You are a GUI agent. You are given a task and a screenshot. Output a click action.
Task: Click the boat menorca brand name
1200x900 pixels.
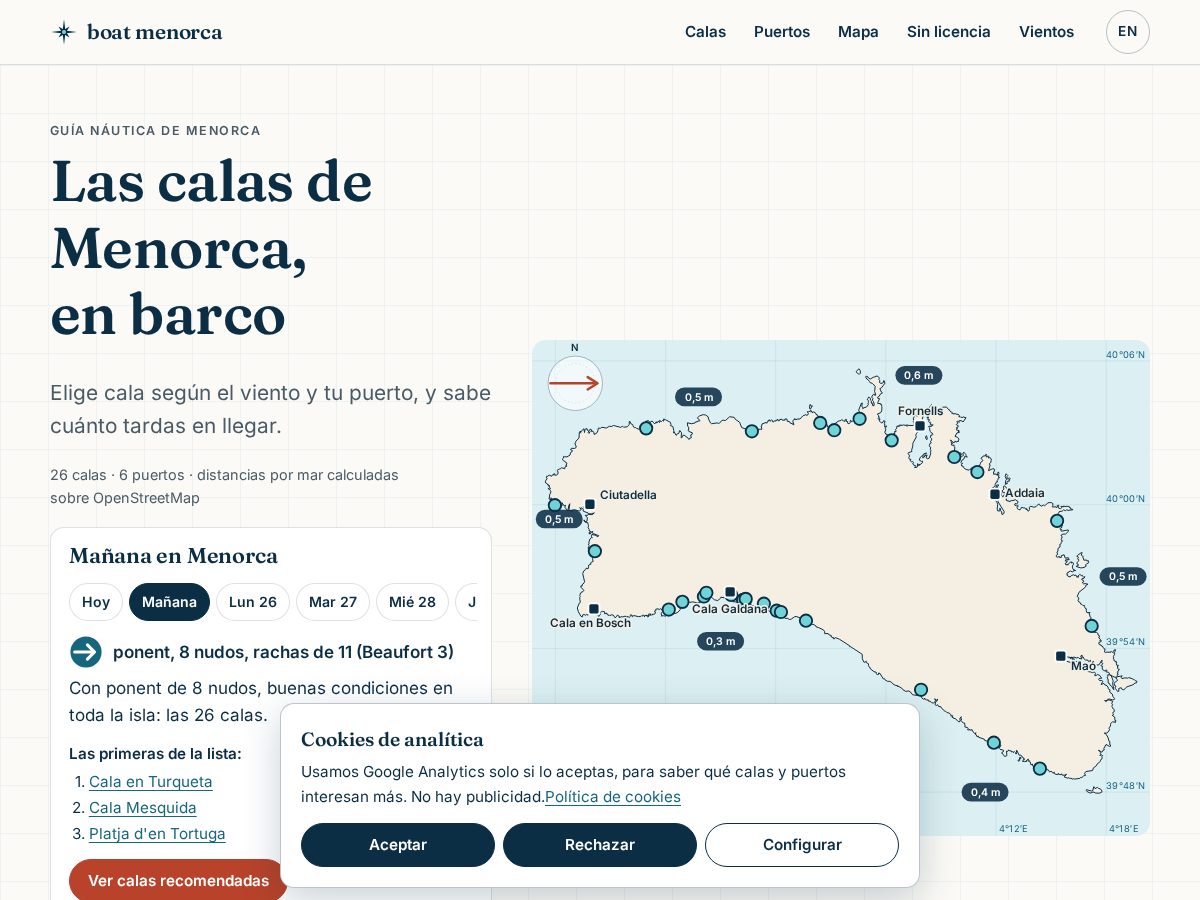155,32
